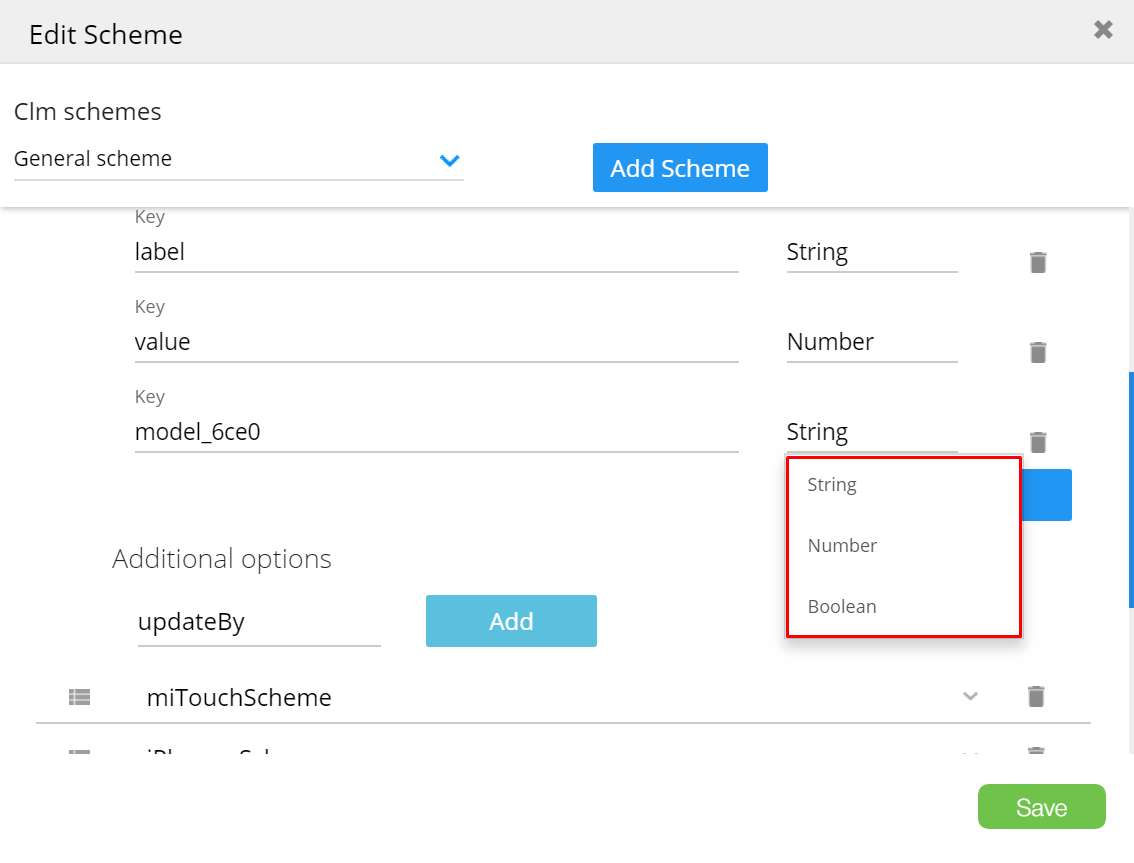The width and height of the screenshot is (1134, 863).
Task: Choose Number from the type list
Action: click(842, 546)
